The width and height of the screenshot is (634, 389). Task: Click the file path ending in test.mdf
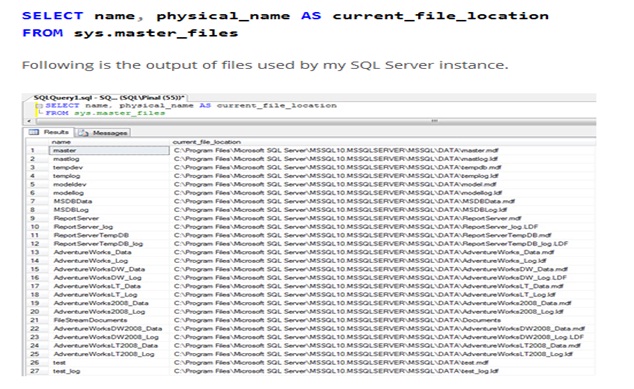(331, 363)
